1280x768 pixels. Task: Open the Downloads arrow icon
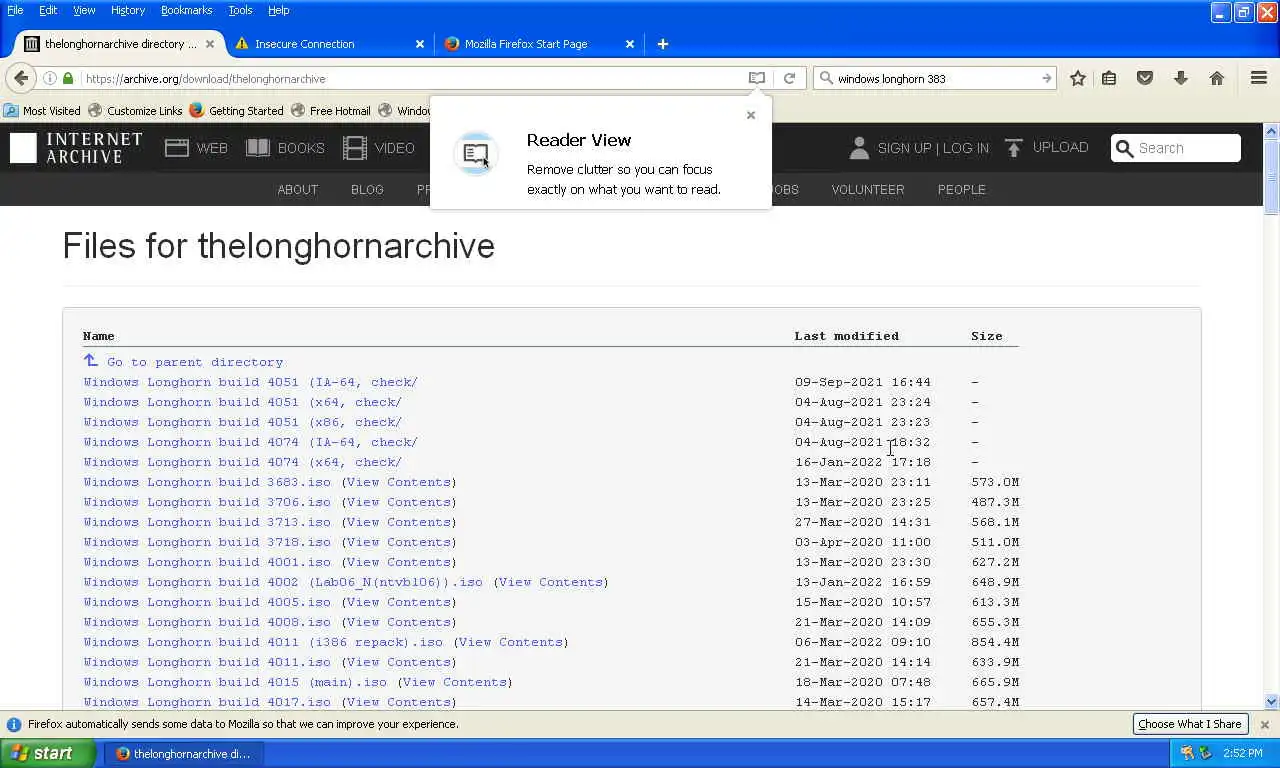pyautogui.click(x=1181, y=78)
